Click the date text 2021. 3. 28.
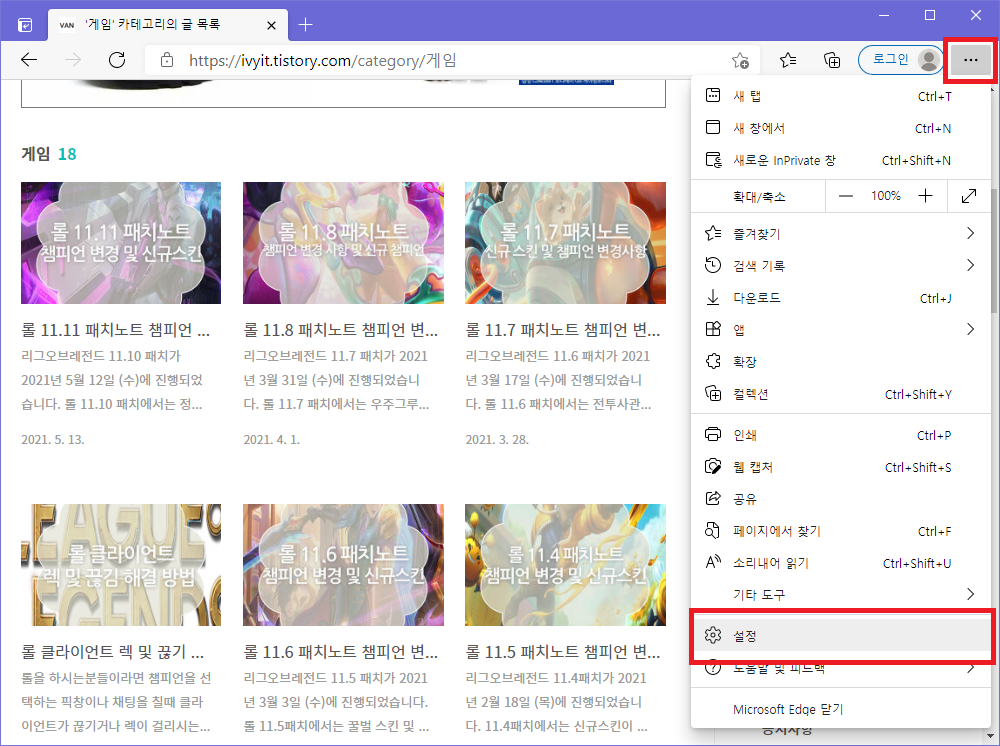Screen dimensions: 1000x746 [497, 439]
